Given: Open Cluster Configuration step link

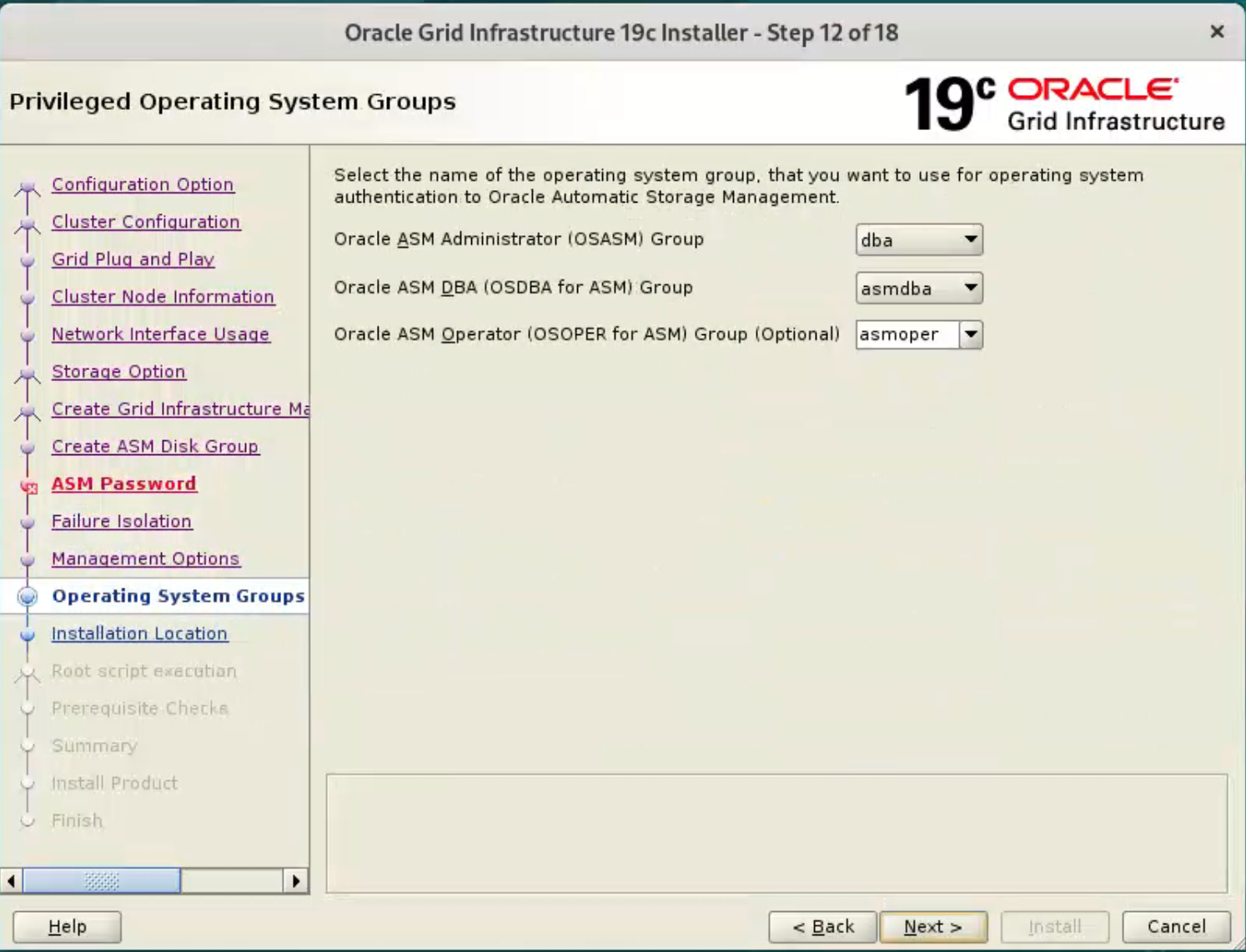Looking at the screenshot, I should coord(146,222).
